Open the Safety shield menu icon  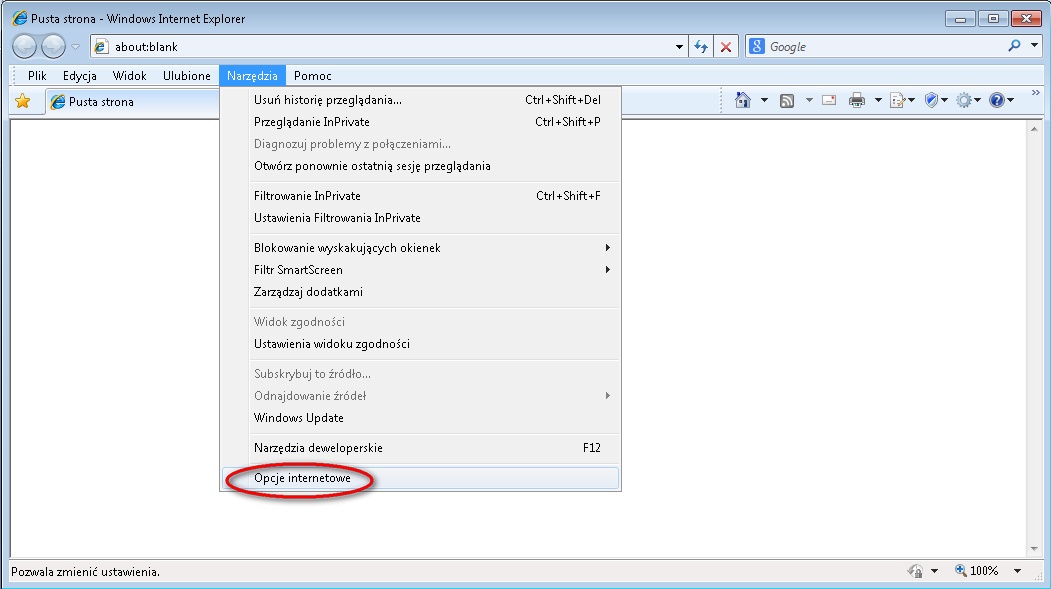931,100
